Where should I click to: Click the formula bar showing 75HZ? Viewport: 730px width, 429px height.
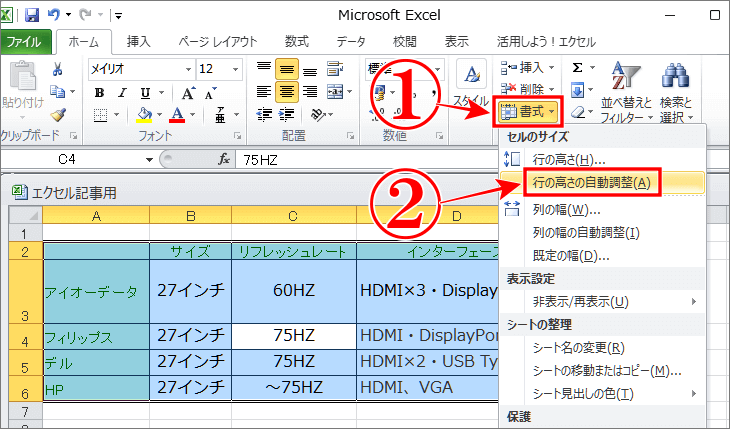pos(367,160)
